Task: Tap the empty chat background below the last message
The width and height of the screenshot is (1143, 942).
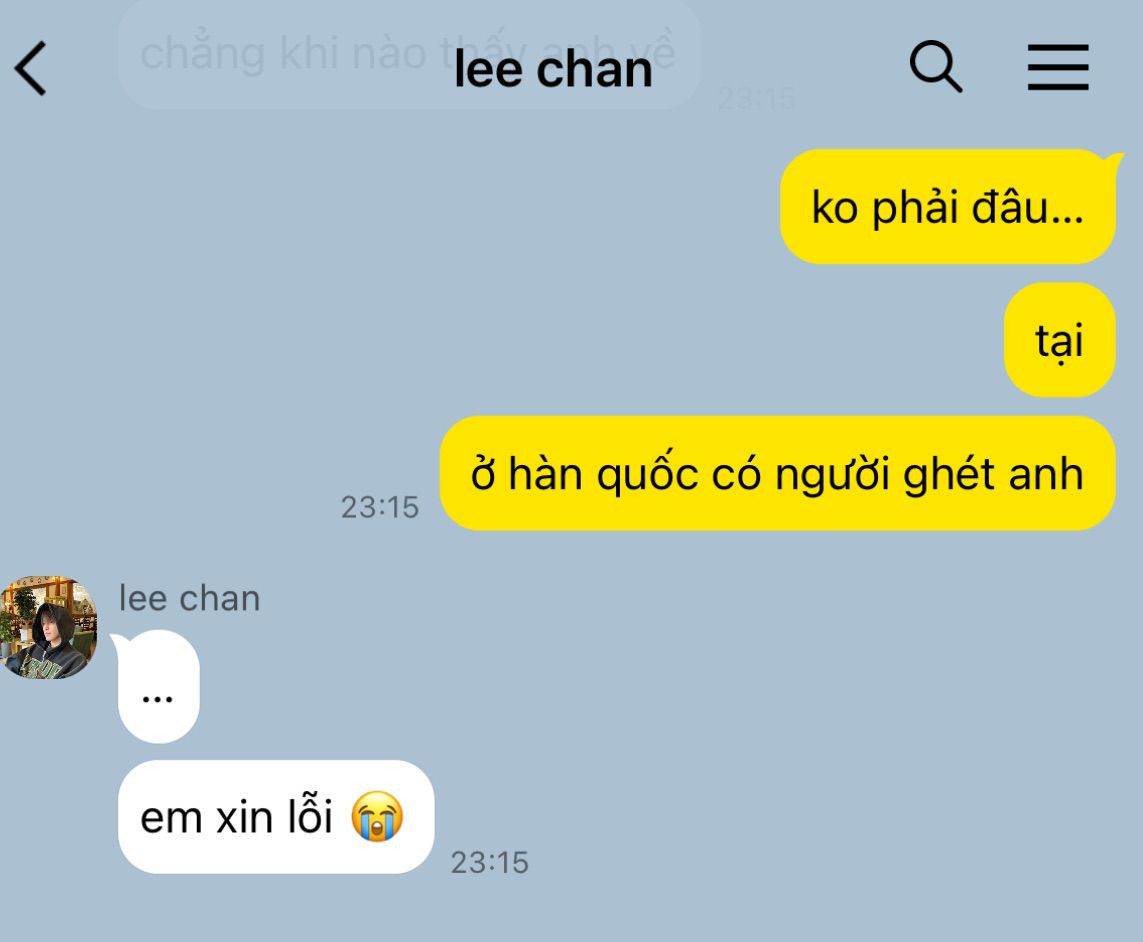Action: coord(729,908)
